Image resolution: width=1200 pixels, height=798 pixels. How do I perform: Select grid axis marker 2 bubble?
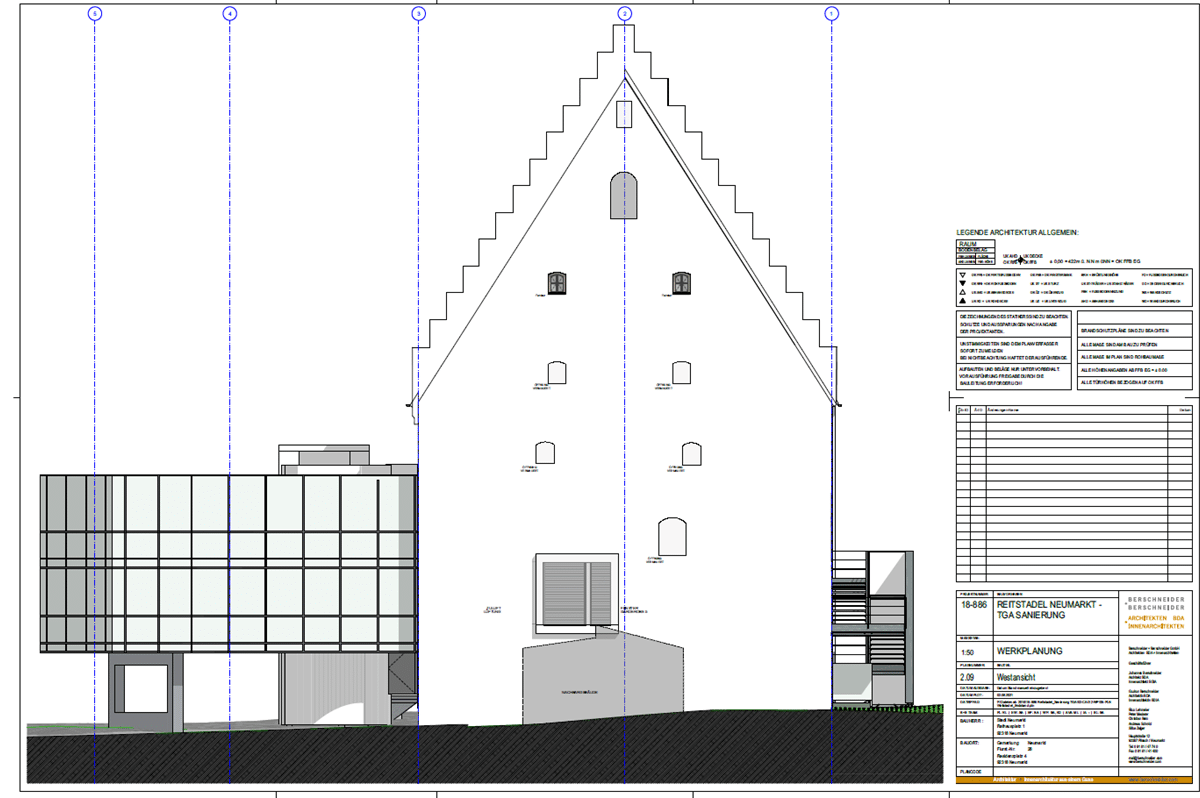tap(625, 14)
